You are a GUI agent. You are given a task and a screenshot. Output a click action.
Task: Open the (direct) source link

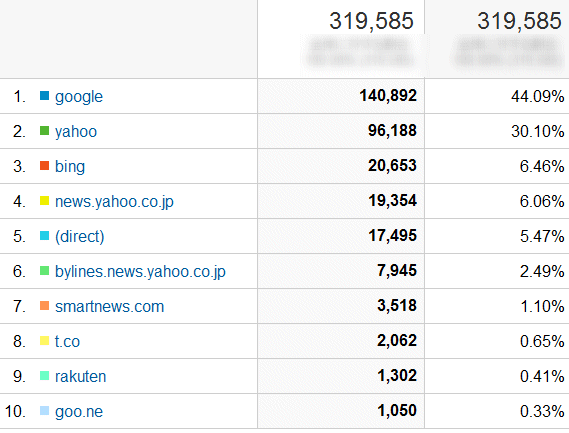pyautogui.click(x=79, y=237)
